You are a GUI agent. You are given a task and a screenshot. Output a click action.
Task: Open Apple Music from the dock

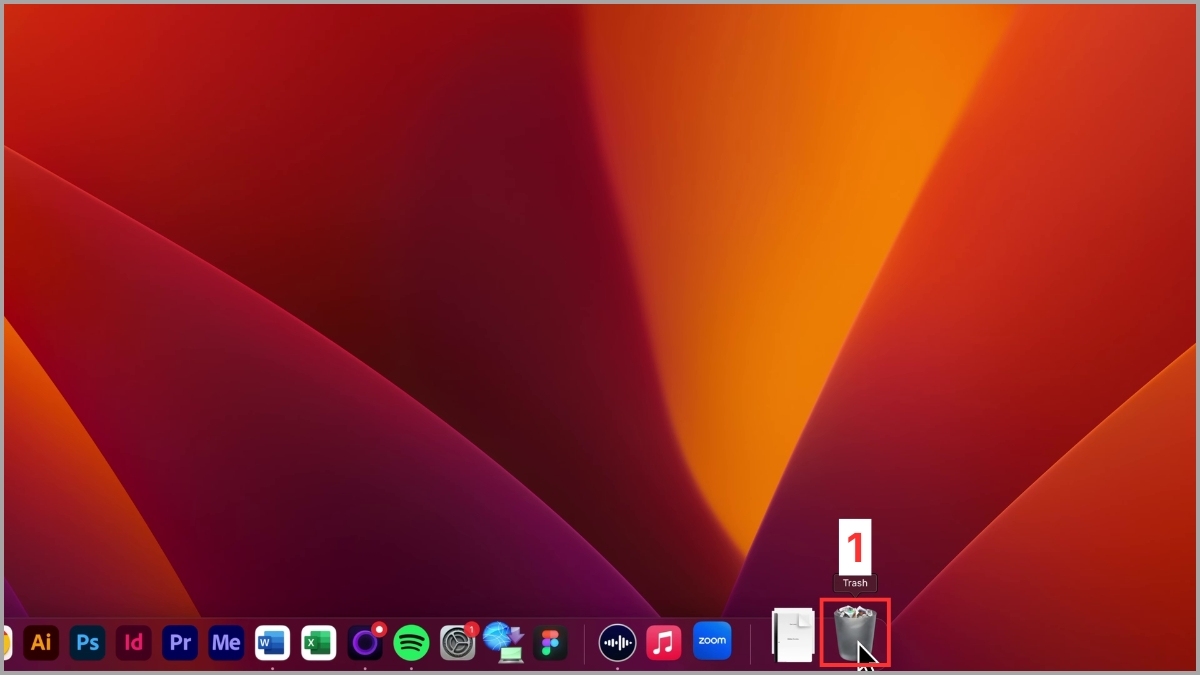click(x=664, y=642)
